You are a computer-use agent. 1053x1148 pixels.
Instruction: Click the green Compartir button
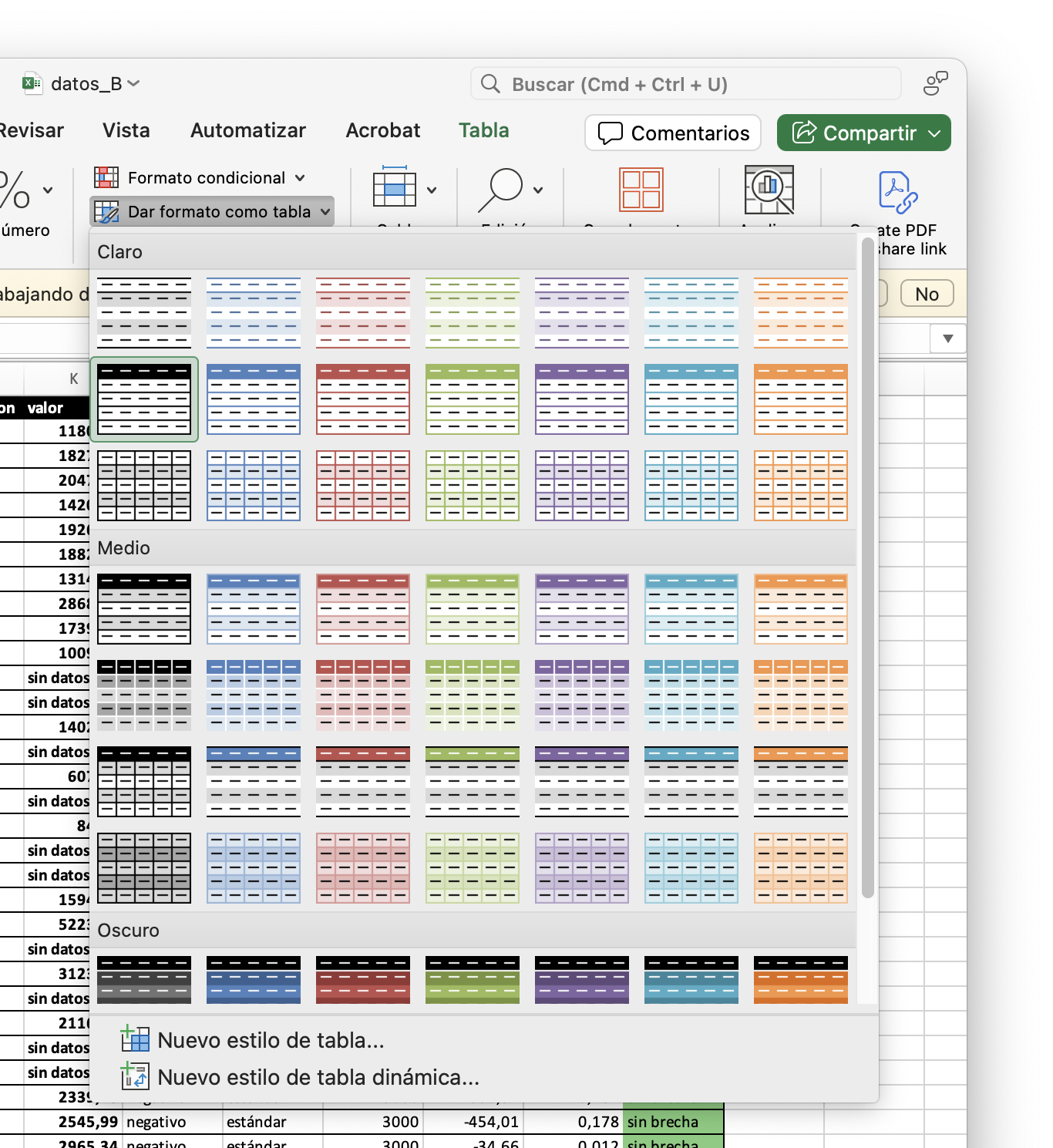tap(863, 133)
